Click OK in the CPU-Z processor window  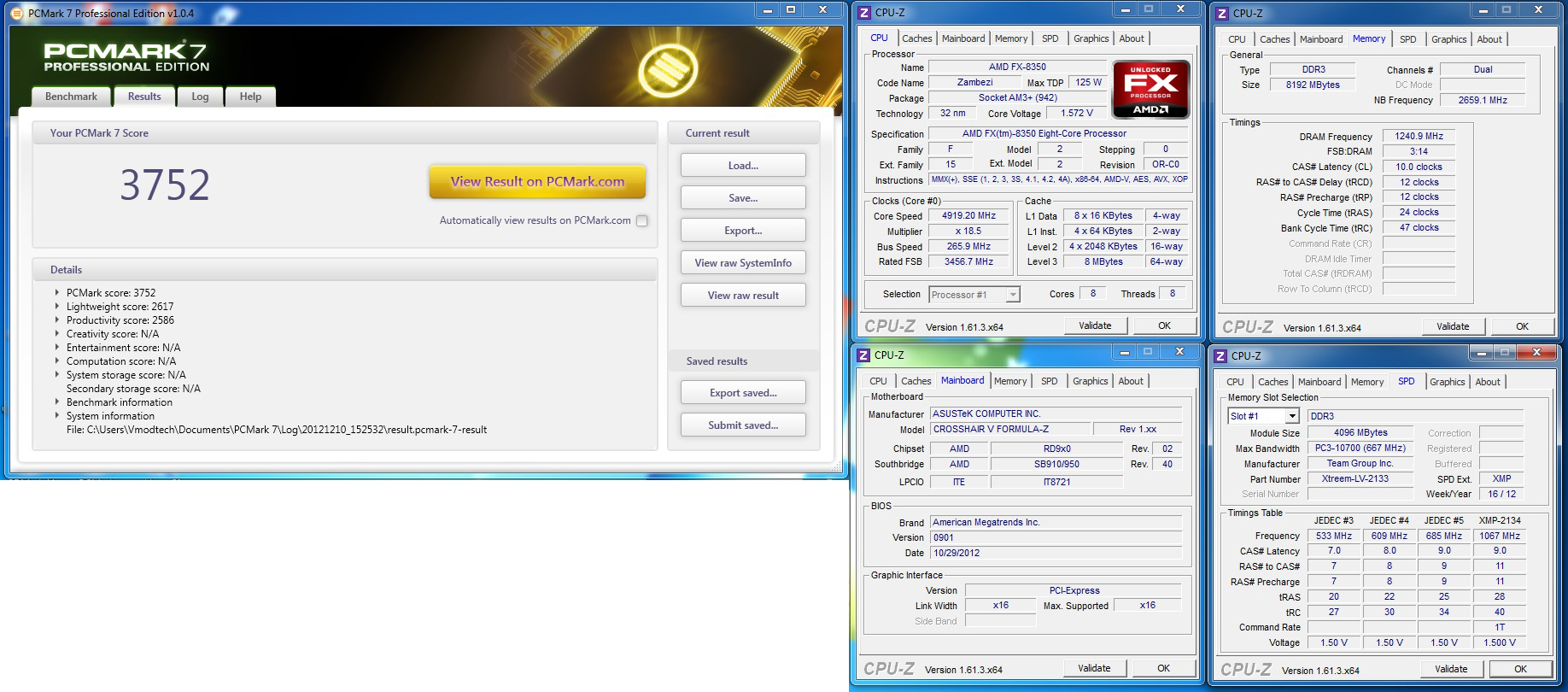[1164, 325]
